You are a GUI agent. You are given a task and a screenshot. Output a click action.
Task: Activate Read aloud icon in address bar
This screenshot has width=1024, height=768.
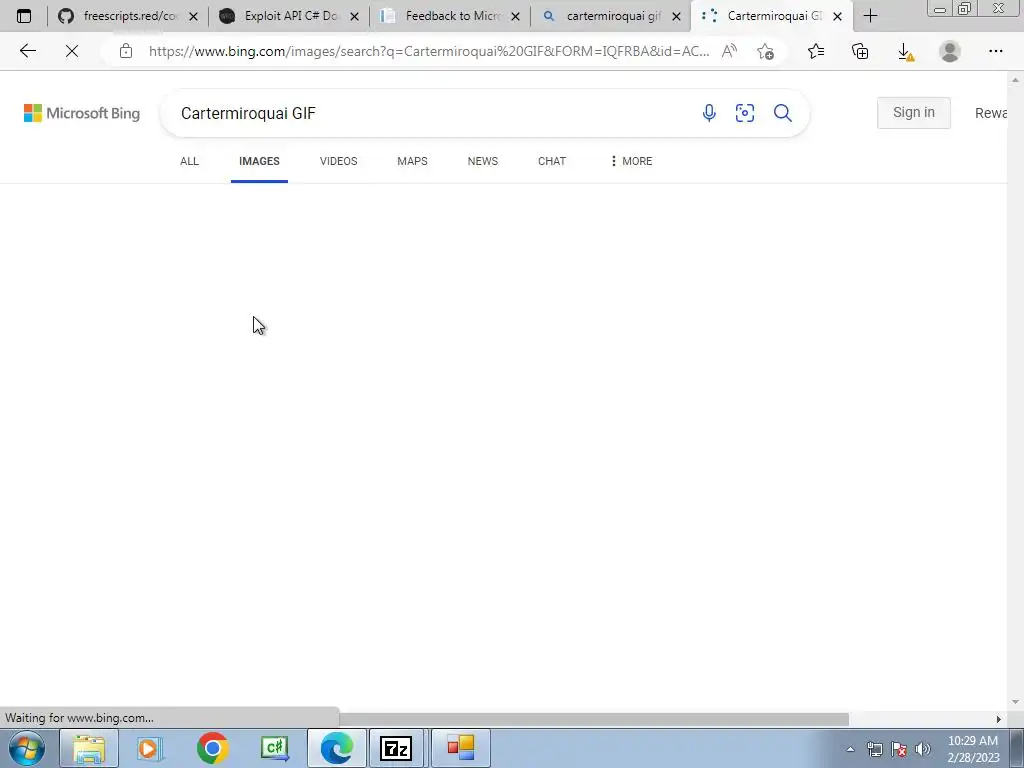coord(729,51)
